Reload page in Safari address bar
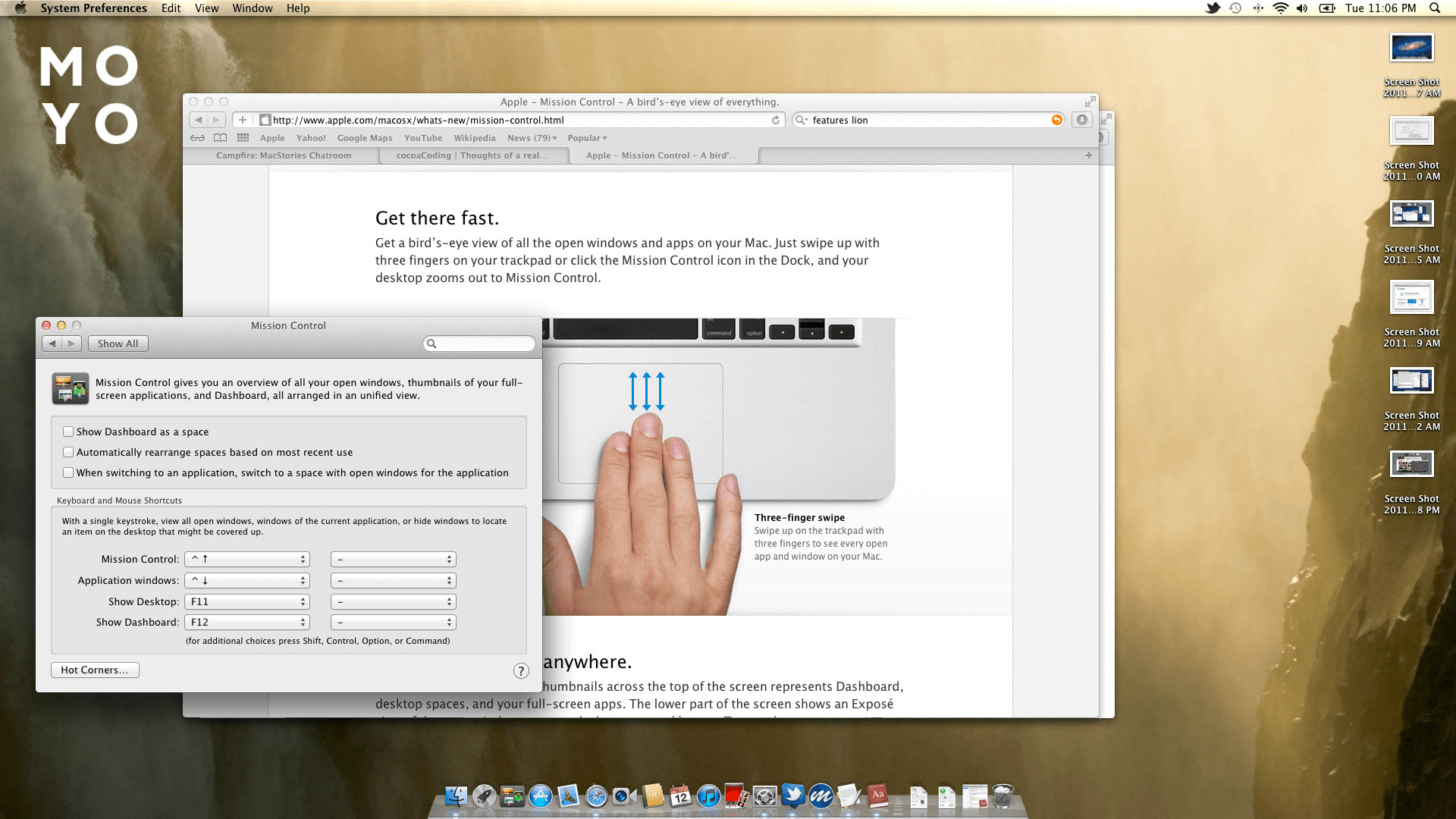 point(776,121)
